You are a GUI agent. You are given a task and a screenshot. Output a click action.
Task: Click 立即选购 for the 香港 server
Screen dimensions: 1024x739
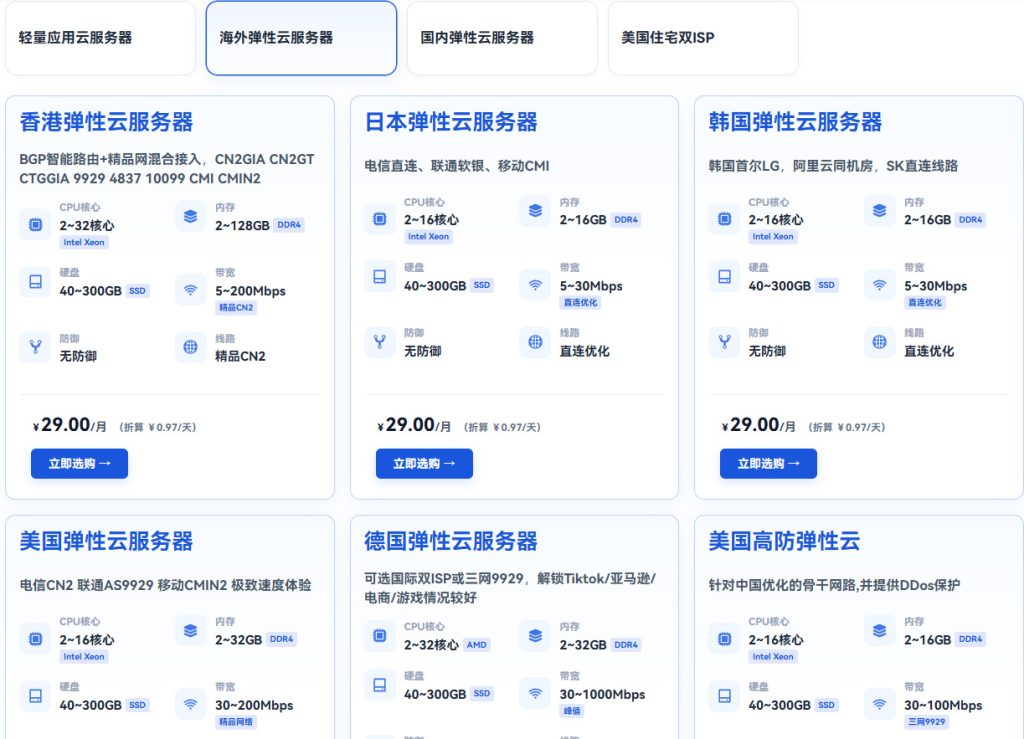[x=80, y=464]
